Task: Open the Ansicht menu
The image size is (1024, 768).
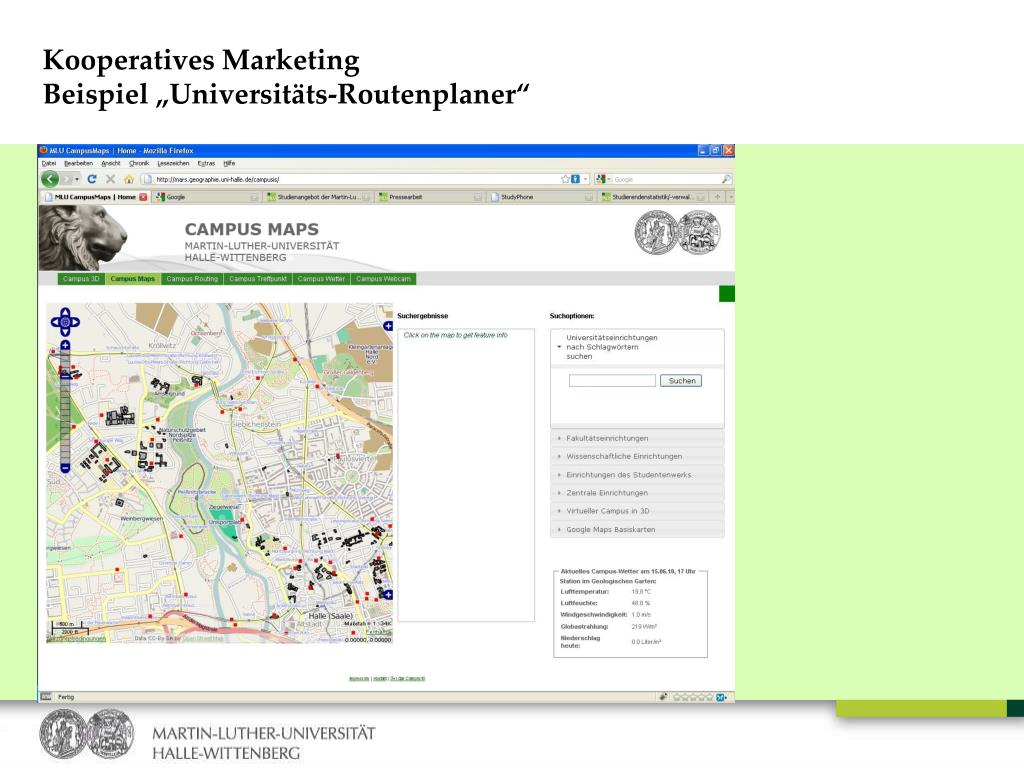Action: click(111, 163)
